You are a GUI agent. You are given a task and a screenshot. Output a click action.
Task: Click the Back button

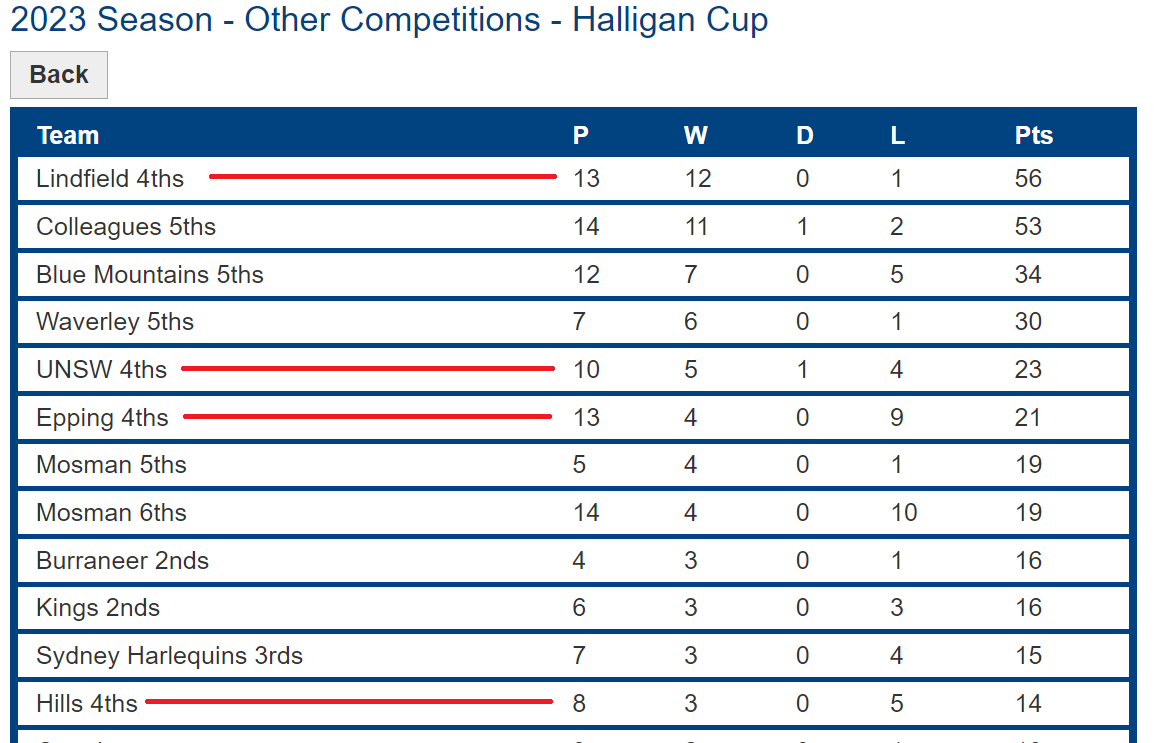(58, 75)
